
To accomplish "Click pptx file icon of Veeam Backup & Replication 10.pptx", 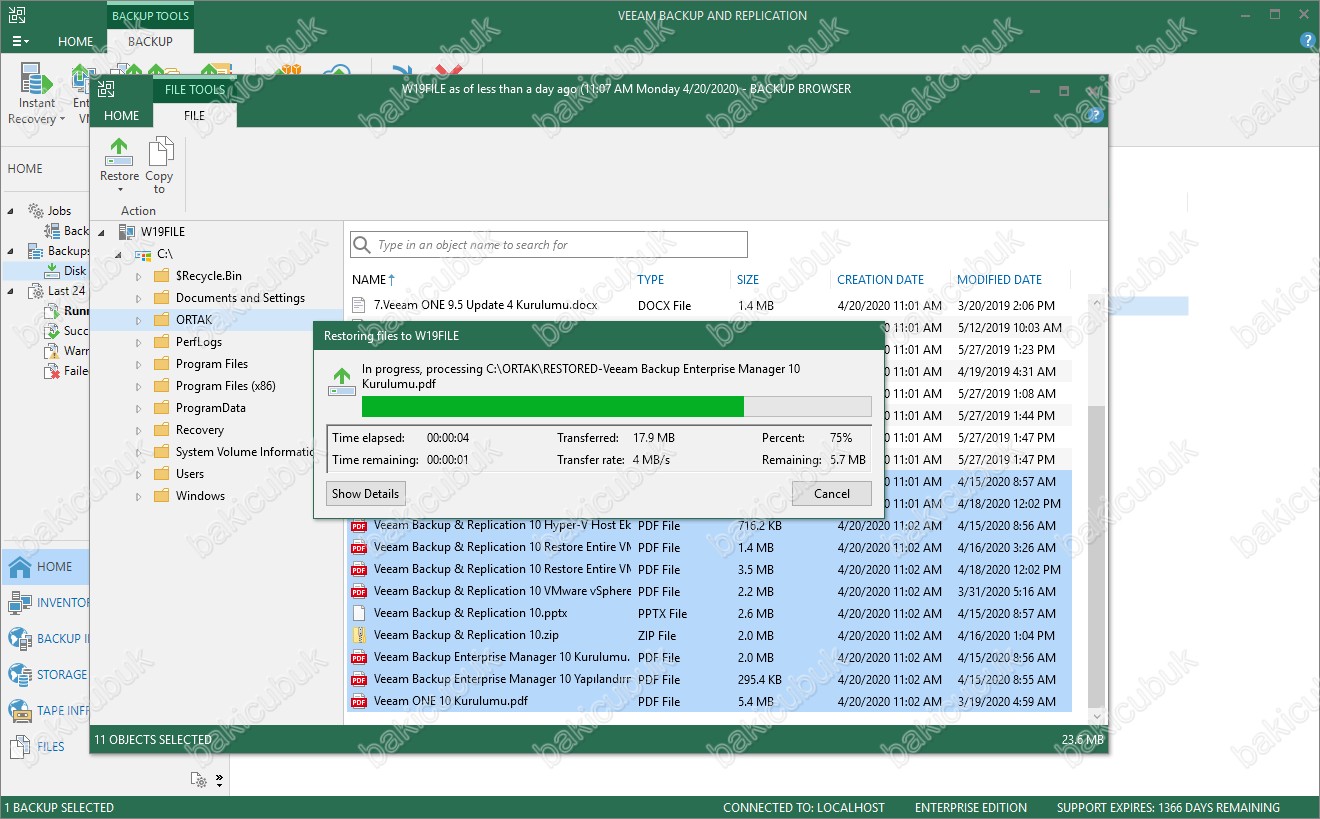I will [359, 613].
